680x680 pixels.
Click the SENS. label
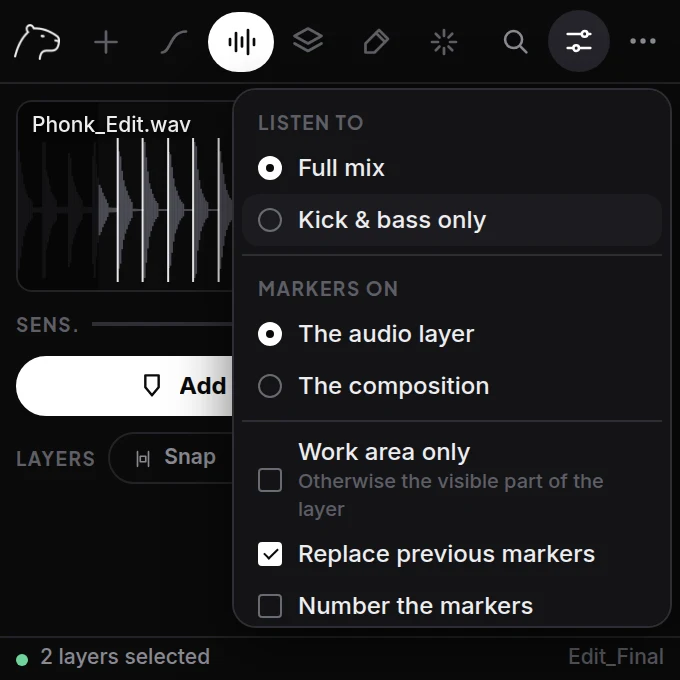[47, 325]
